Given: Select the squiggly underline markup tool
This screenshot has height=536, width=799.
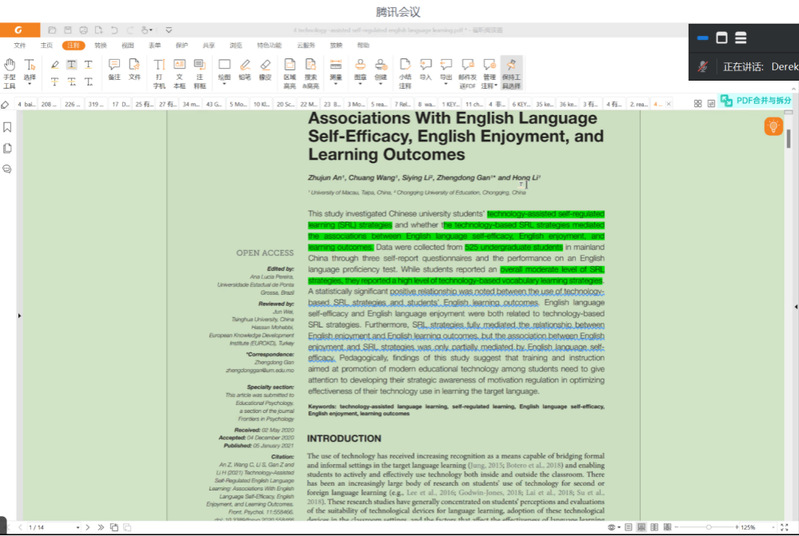Looking at the screenshot, I should point(72,82).
